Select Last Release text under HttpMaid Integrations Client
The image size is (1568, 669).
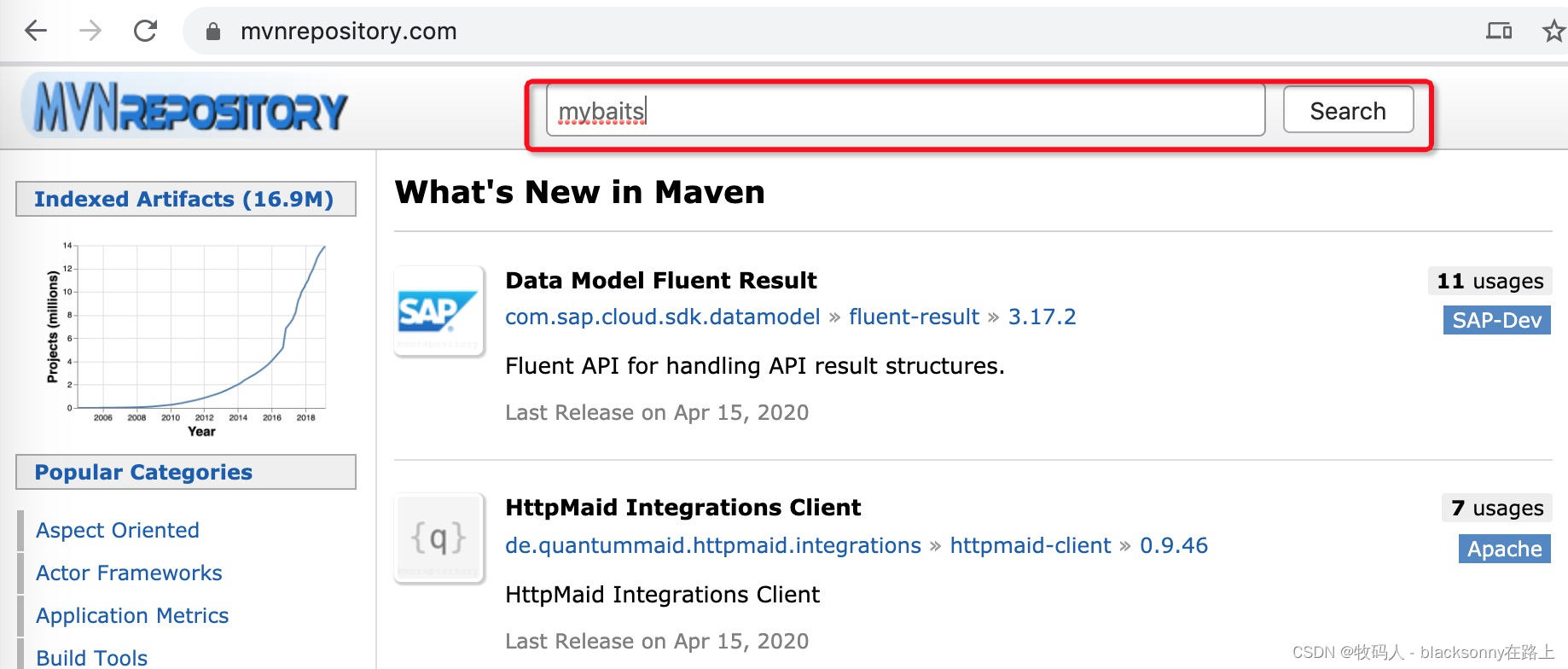click(x=657, y=641)
